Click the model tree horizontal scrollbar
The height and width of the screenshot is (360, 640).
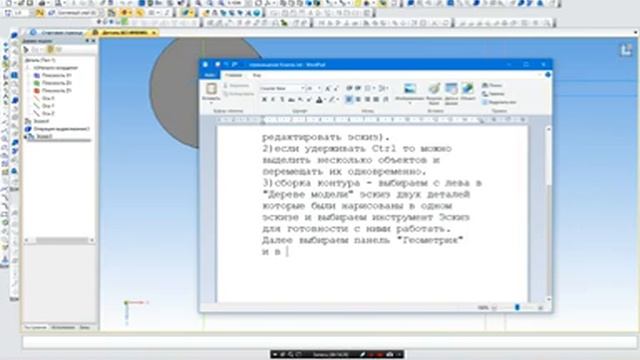[x=59, y=240]
